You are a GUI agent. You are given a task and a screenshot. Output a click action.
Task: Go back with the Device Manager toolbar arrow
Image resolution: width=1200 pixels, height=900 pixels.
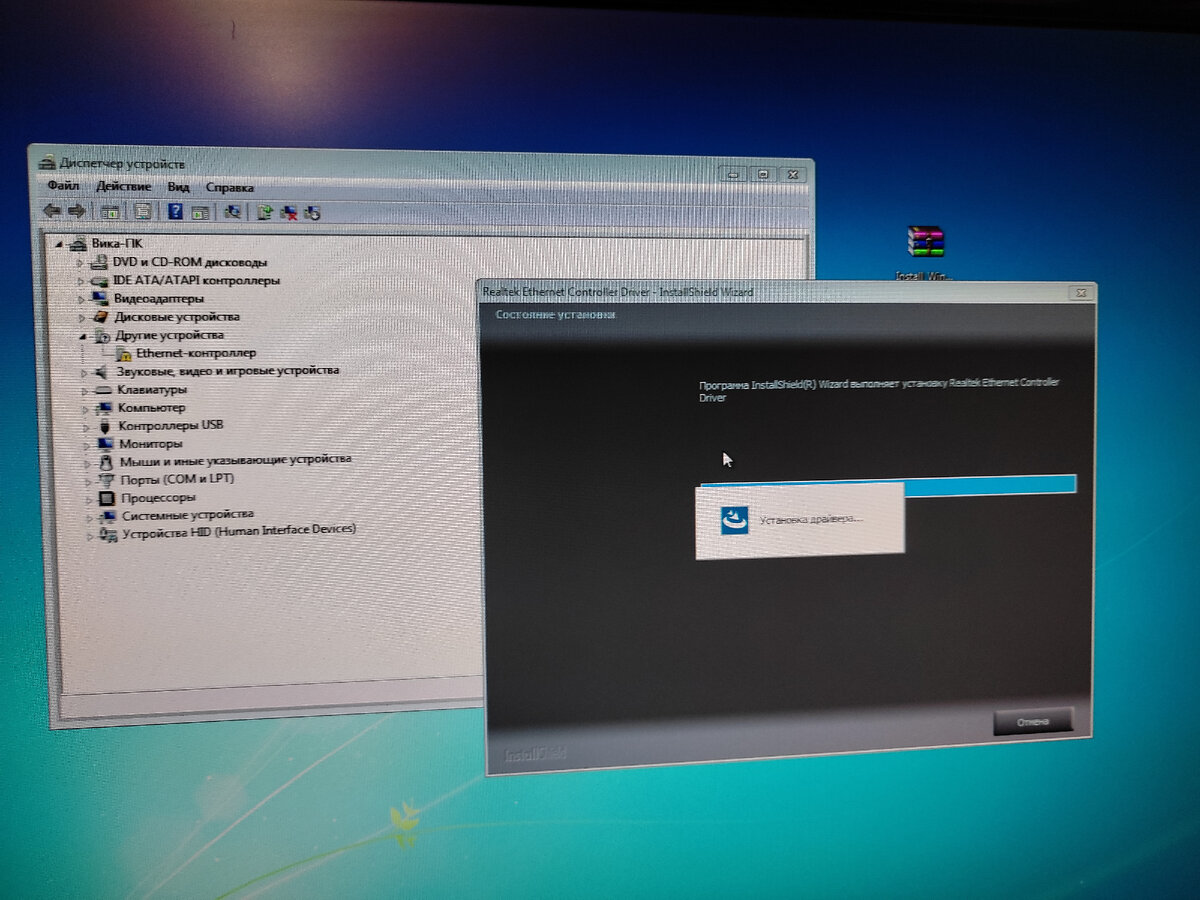[x=52, y=211]
